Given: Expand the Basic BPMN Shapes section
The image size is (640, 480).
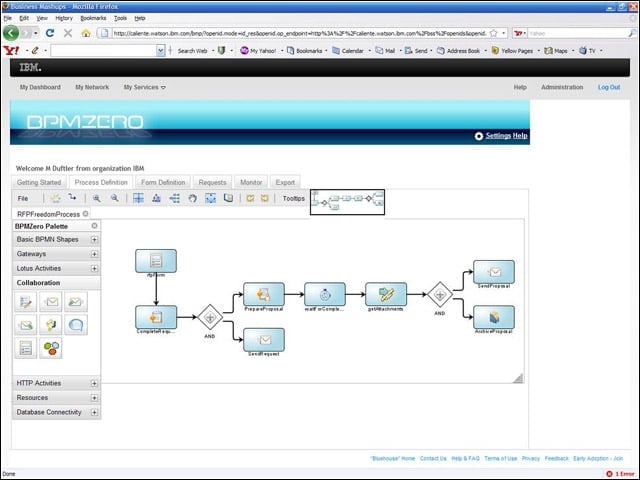Looking at the screenshot, I should coord(94,240).
